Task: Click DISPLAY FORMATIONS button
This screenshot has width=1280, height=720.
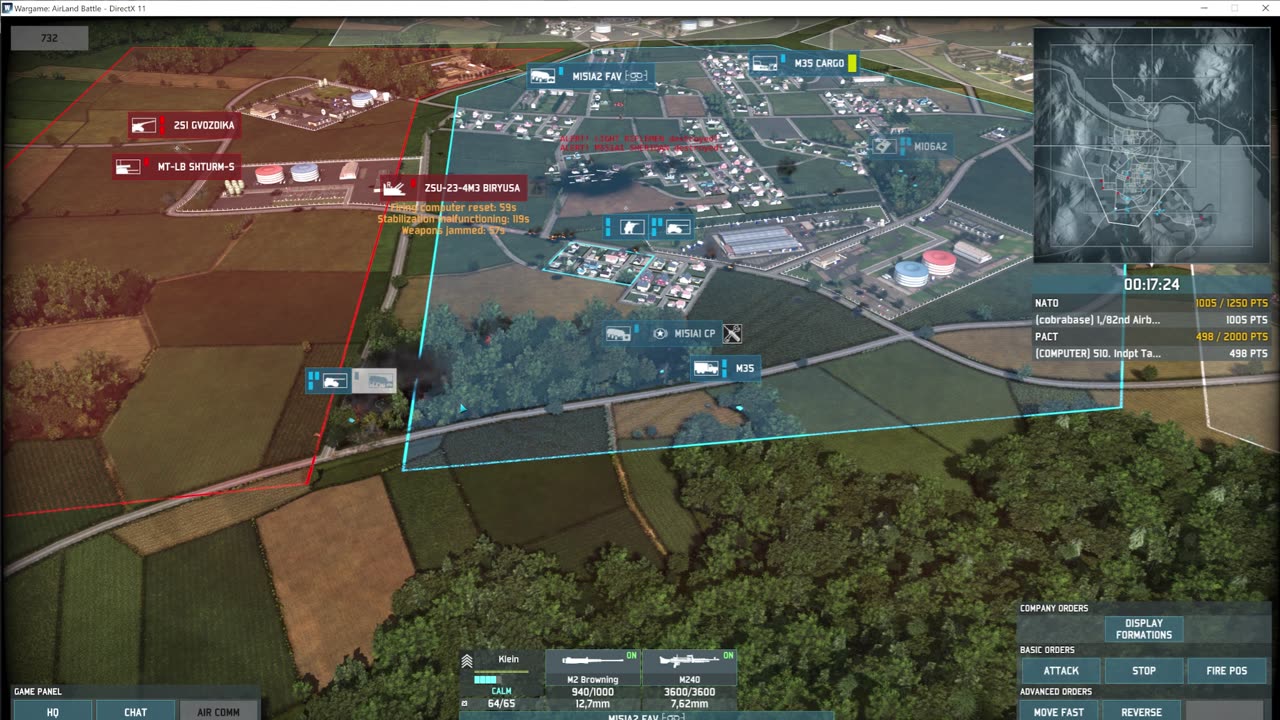Action: (1144, 629)
